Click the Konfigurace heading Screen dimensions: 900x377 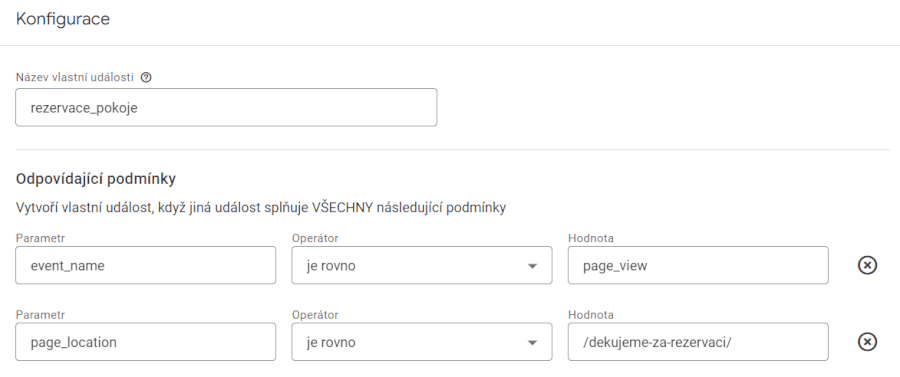63,19
